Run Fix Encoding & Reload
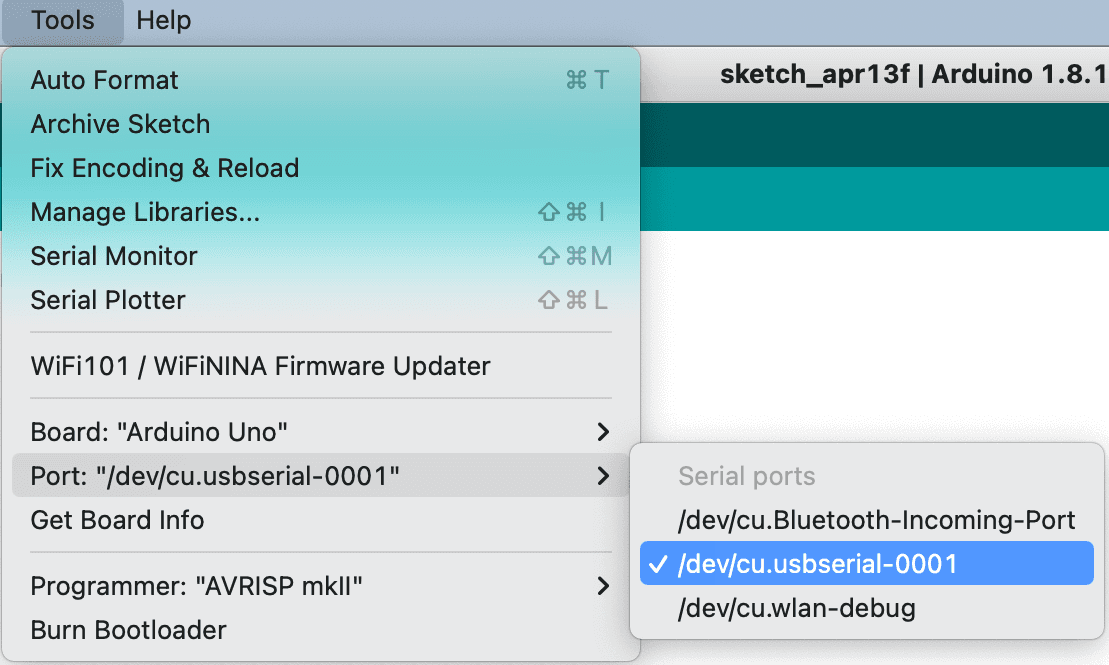The height and width of the screenshot is (665, 1109). tap(164, 168)
